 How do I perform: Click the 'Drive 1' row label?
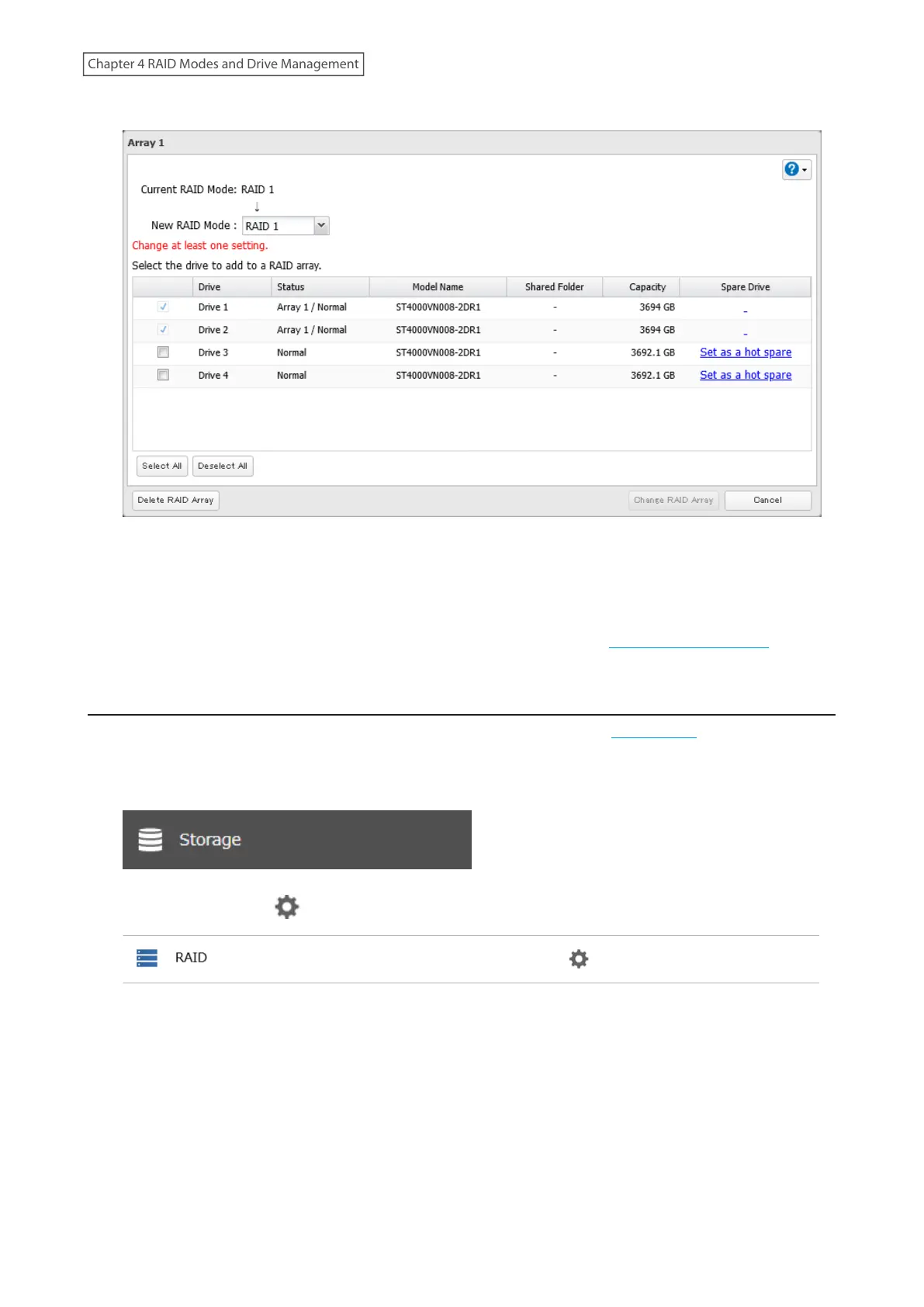pos(213,307)
